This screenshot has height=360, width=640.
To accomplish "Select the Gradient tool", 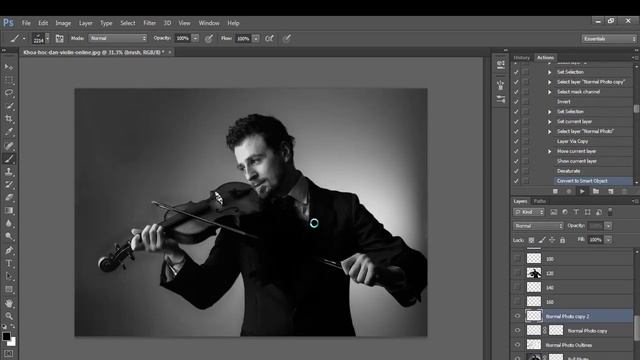I will click(9, 211).
